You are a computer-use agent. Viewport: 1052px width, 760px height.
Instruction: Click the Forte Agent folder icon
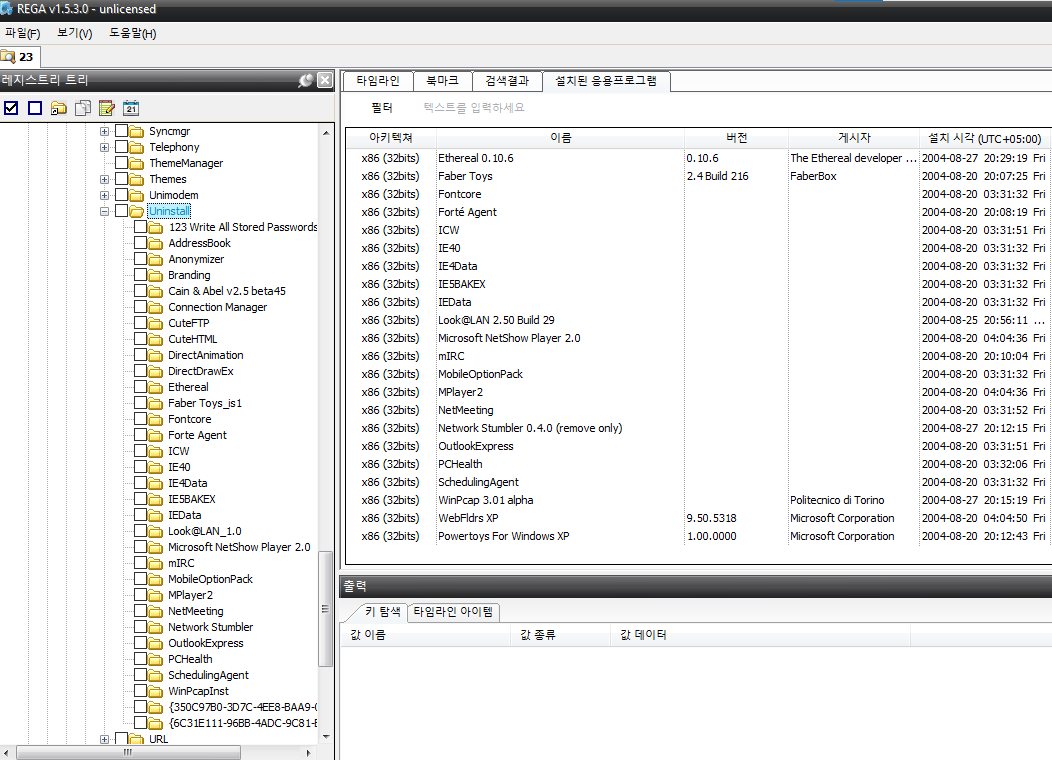point(156,435)
